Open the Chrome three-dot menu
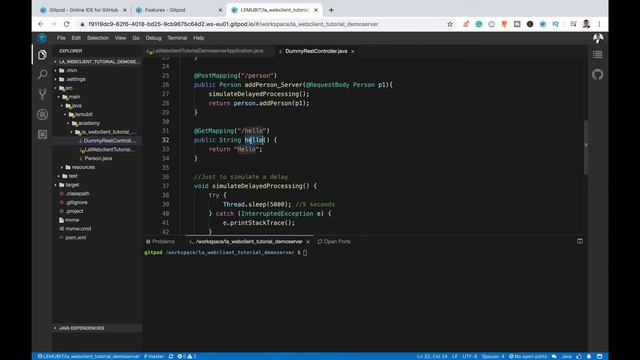This screenshot has height=360, width=640. tap(599, 24)
